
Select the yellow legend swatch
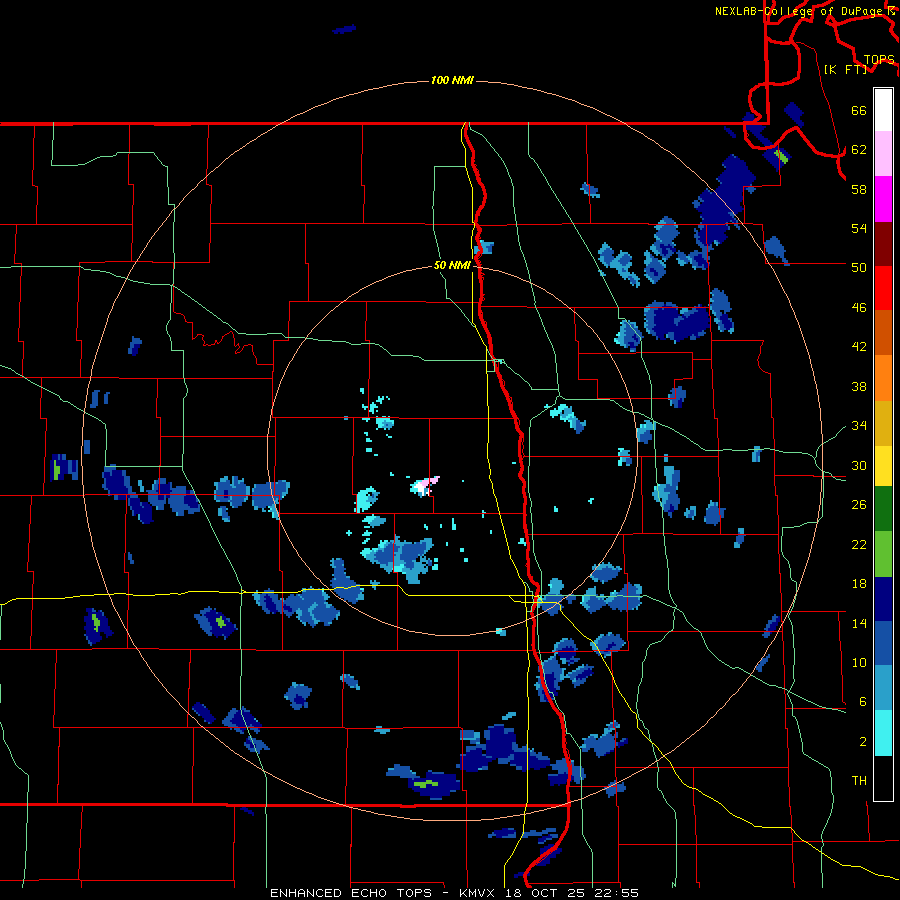click(x=883, y=465)
